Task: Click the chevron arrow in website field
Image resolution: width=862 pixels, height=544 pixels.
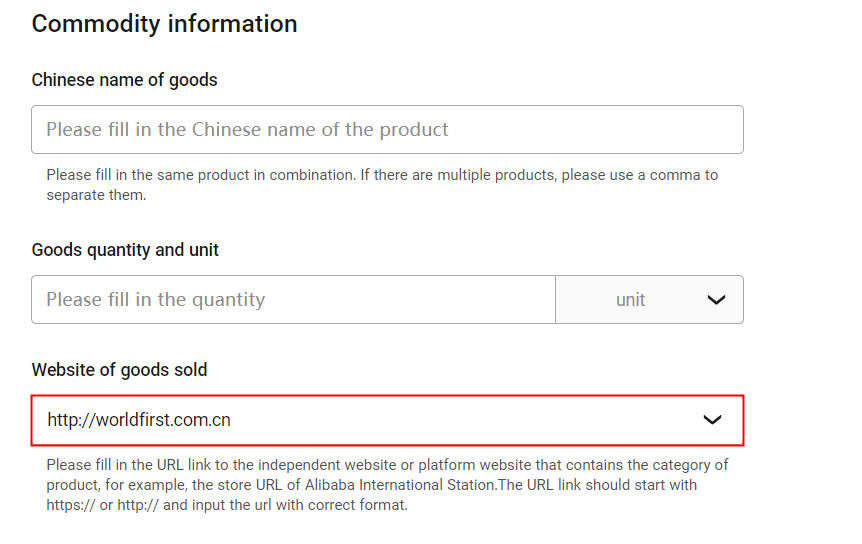Action: [x=712, y=420]
